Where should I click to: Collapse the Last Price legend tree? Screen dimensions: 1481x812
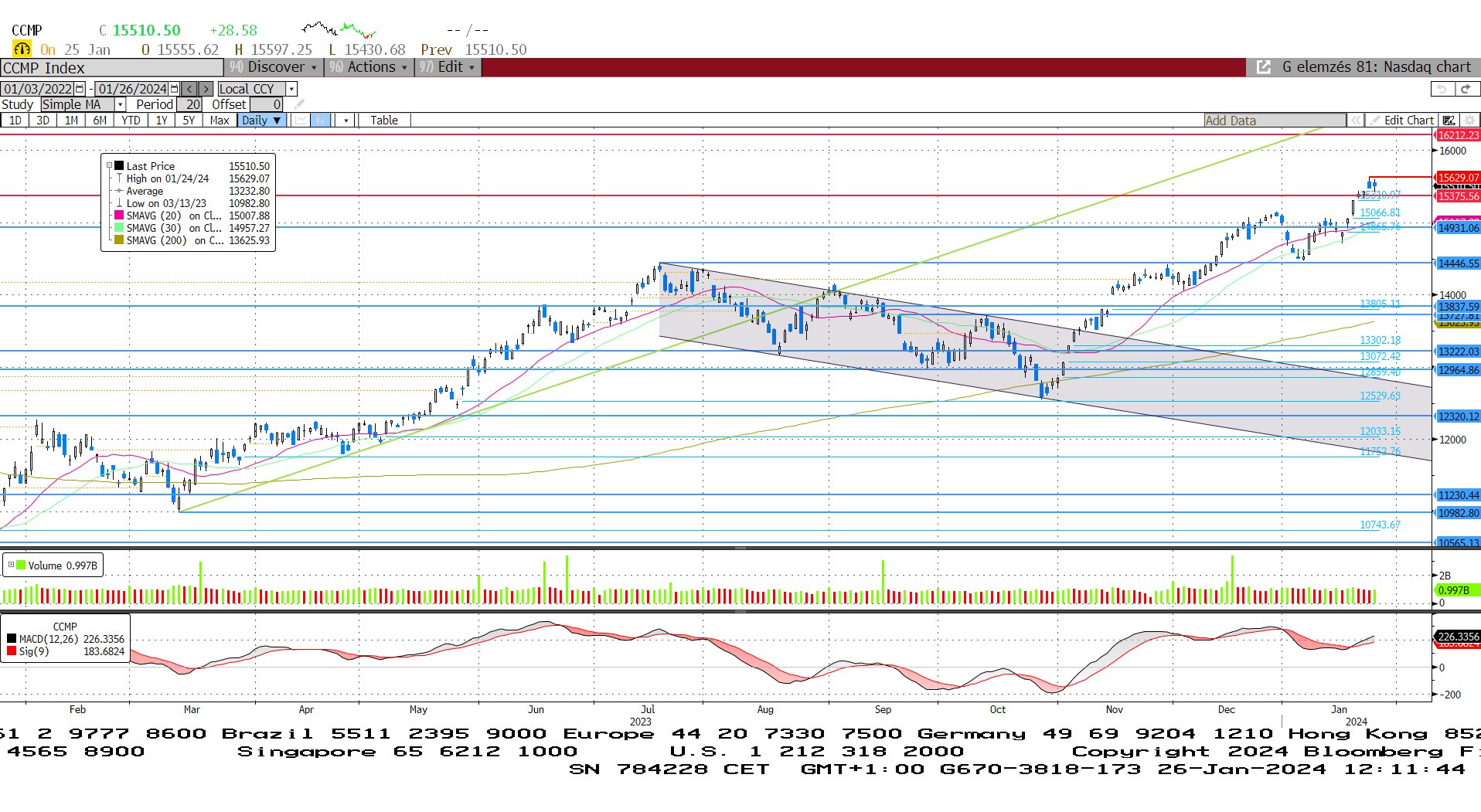(x=109, y=166)
